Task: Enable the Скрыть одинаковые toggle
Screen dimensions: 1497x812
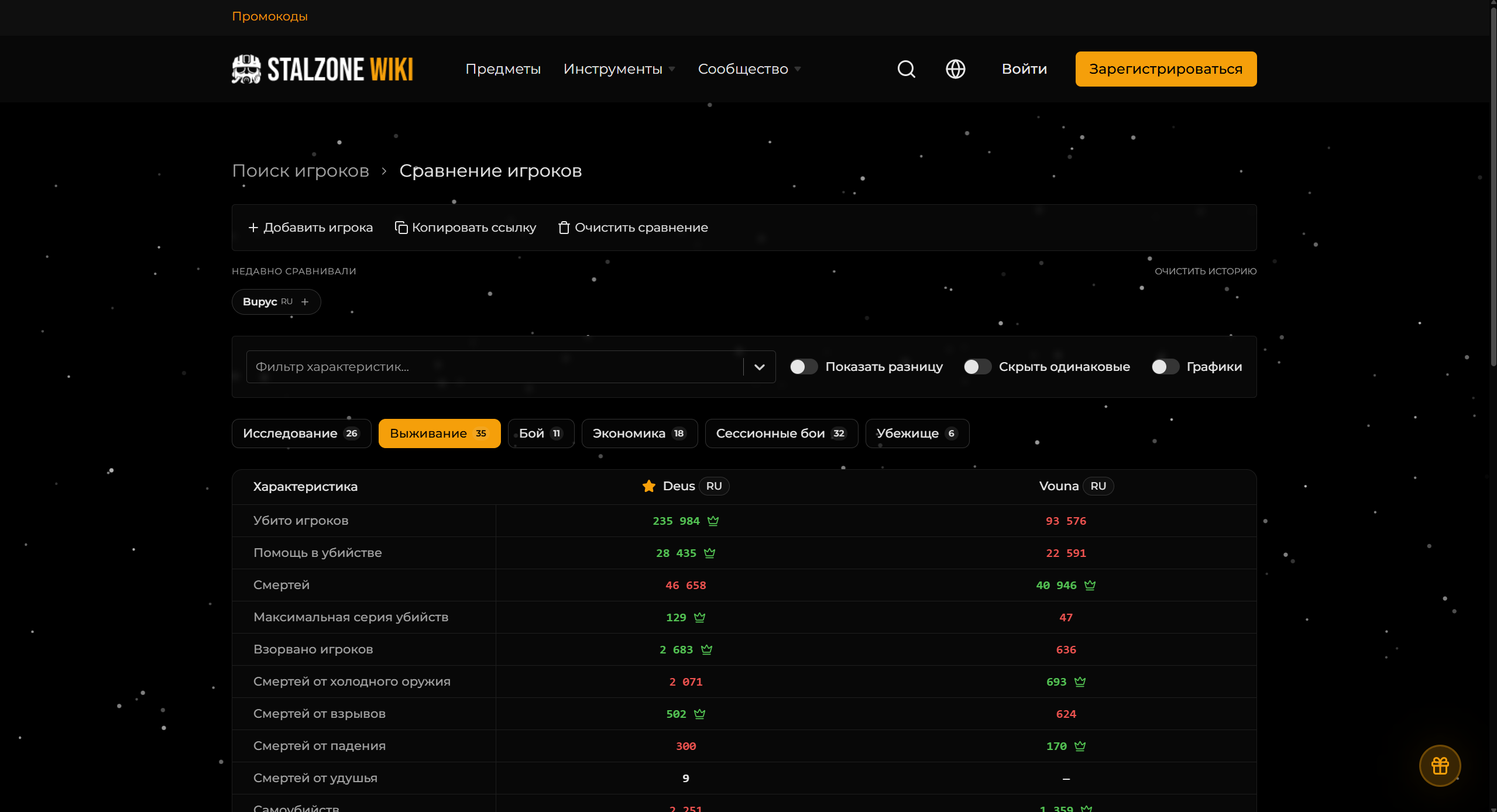Action: [977, 367]
